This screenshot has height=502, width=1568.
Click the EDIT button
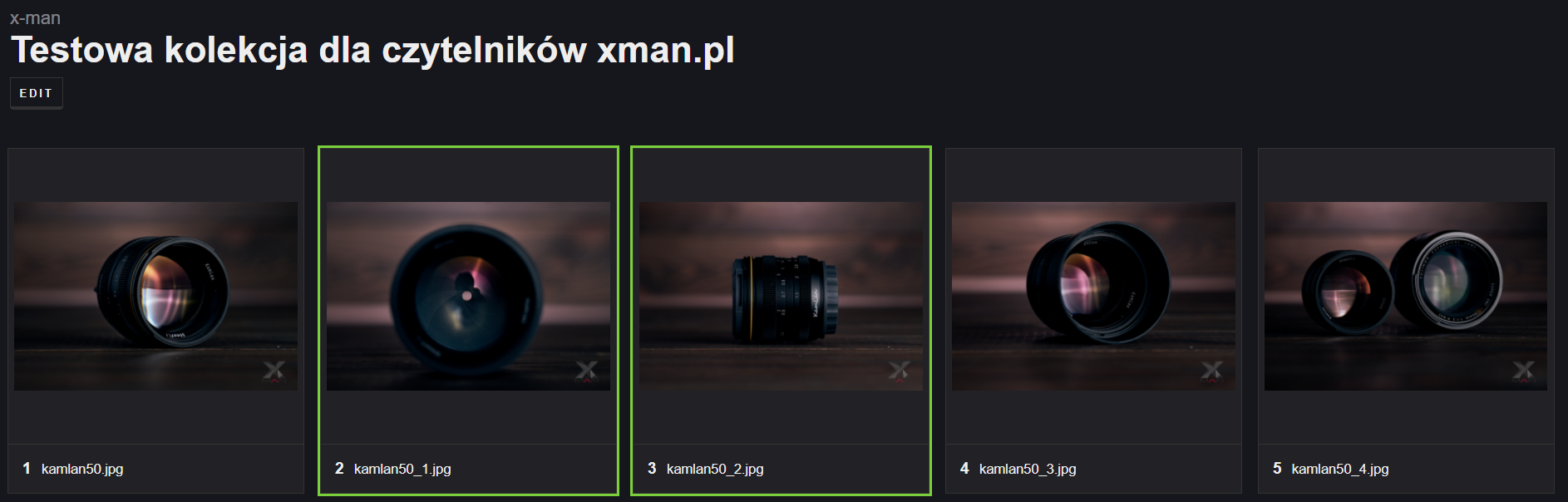click(36, 93)
